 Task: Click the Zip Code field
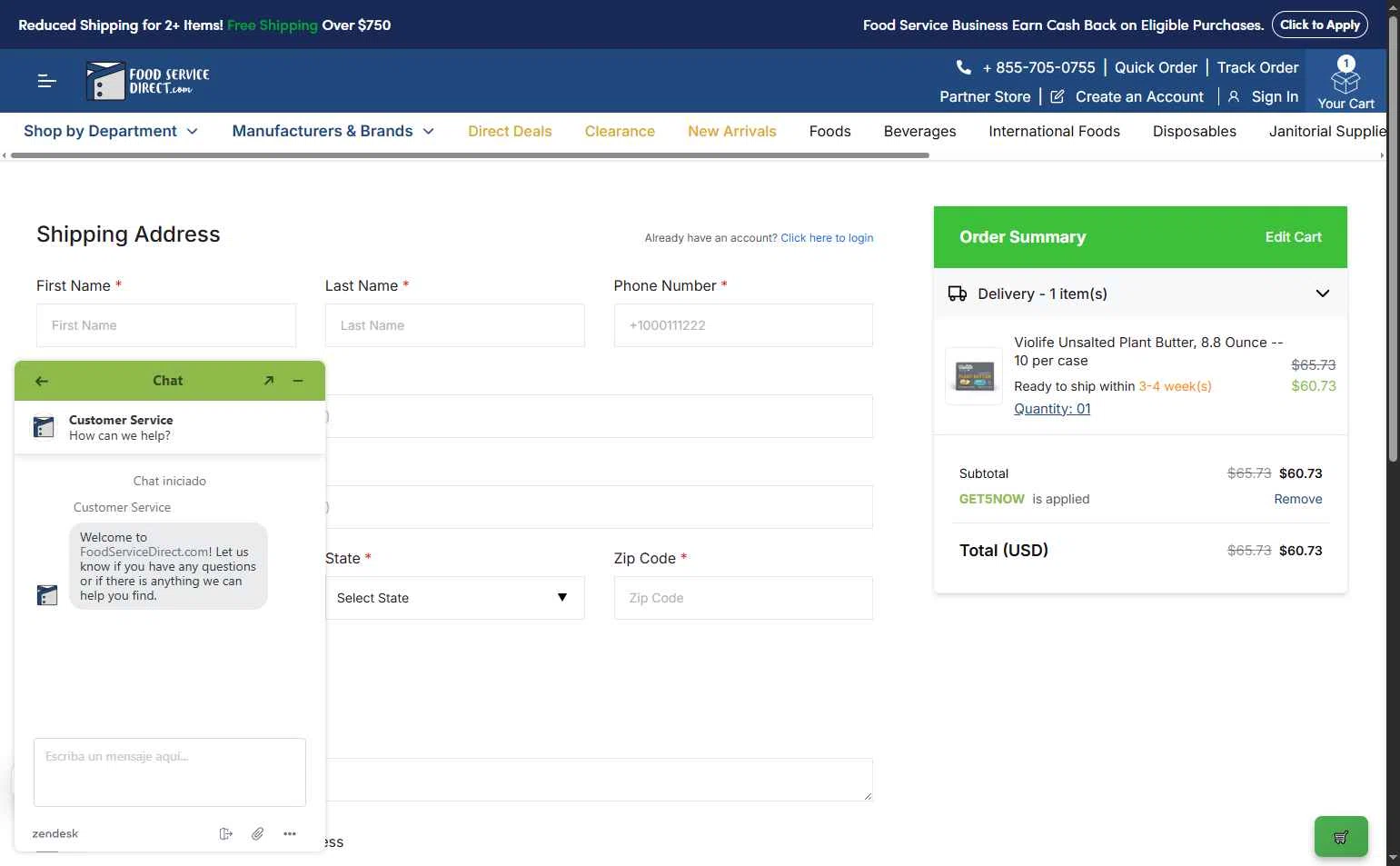coord(743,598)
